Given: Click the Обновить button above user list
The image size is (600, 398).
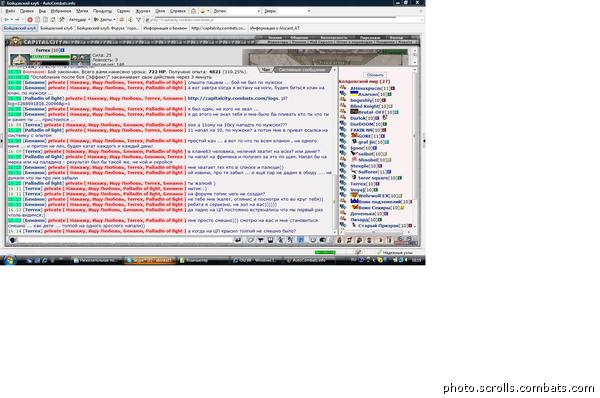Looking at the screenshot, I should pos(375,75).
